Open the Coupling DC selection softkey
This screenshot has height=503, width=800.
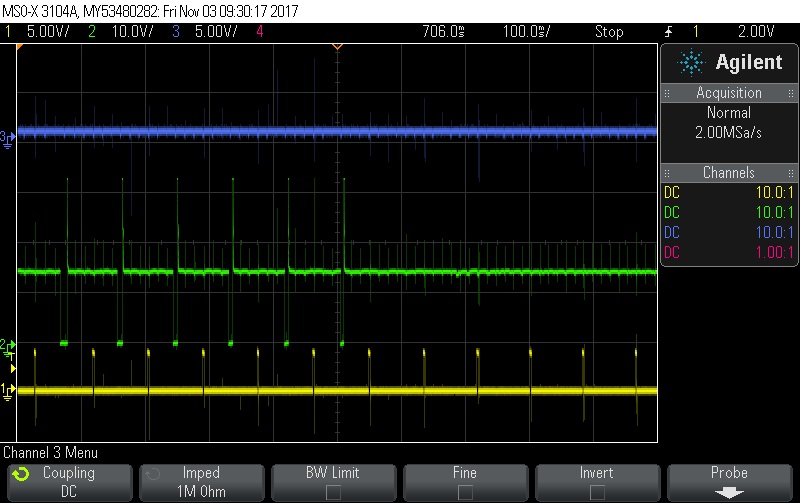click(x=68, y=481)
